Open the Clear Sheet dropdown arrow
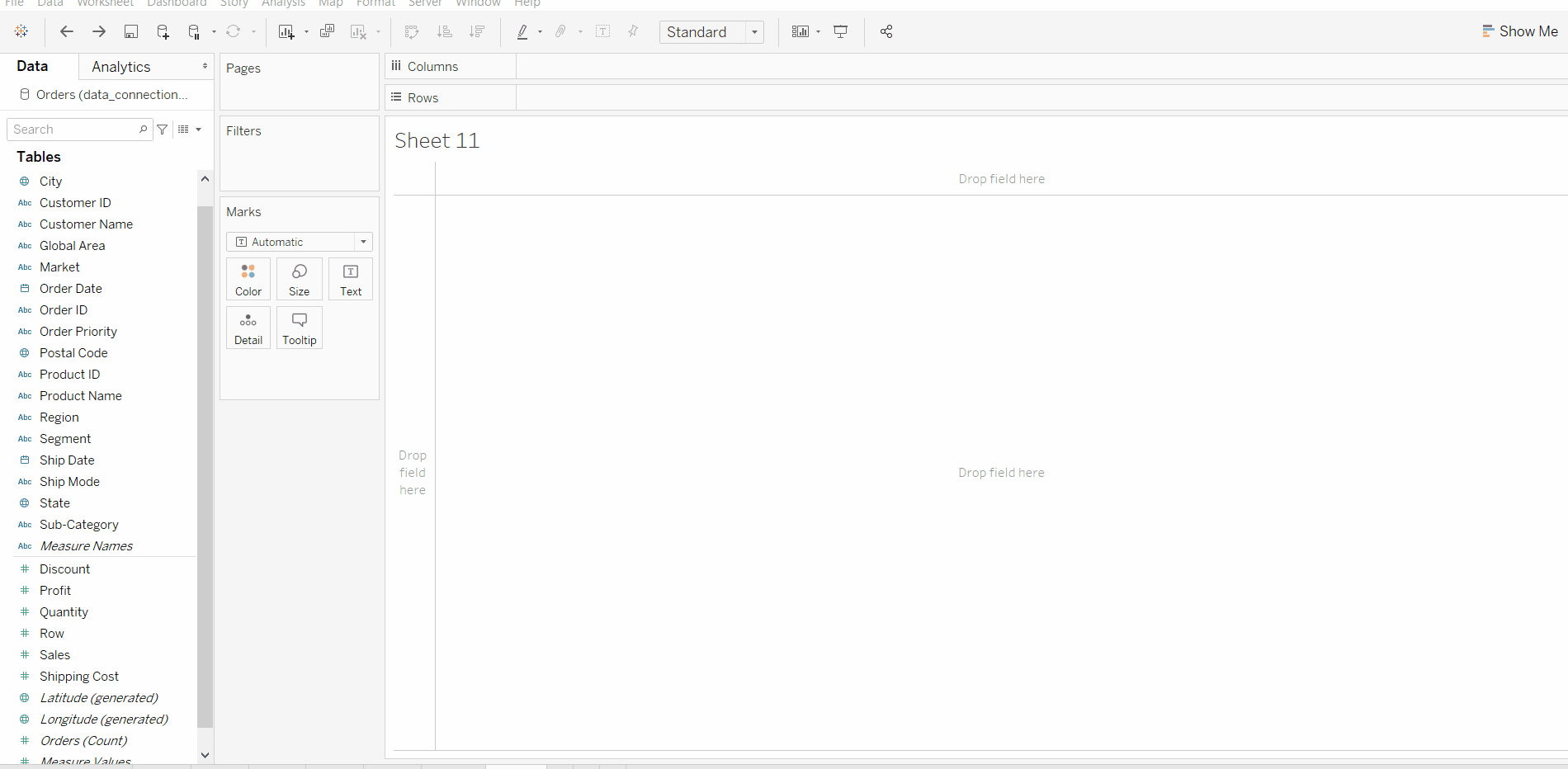Screen dimensions: 1568x769 point(379,31)
